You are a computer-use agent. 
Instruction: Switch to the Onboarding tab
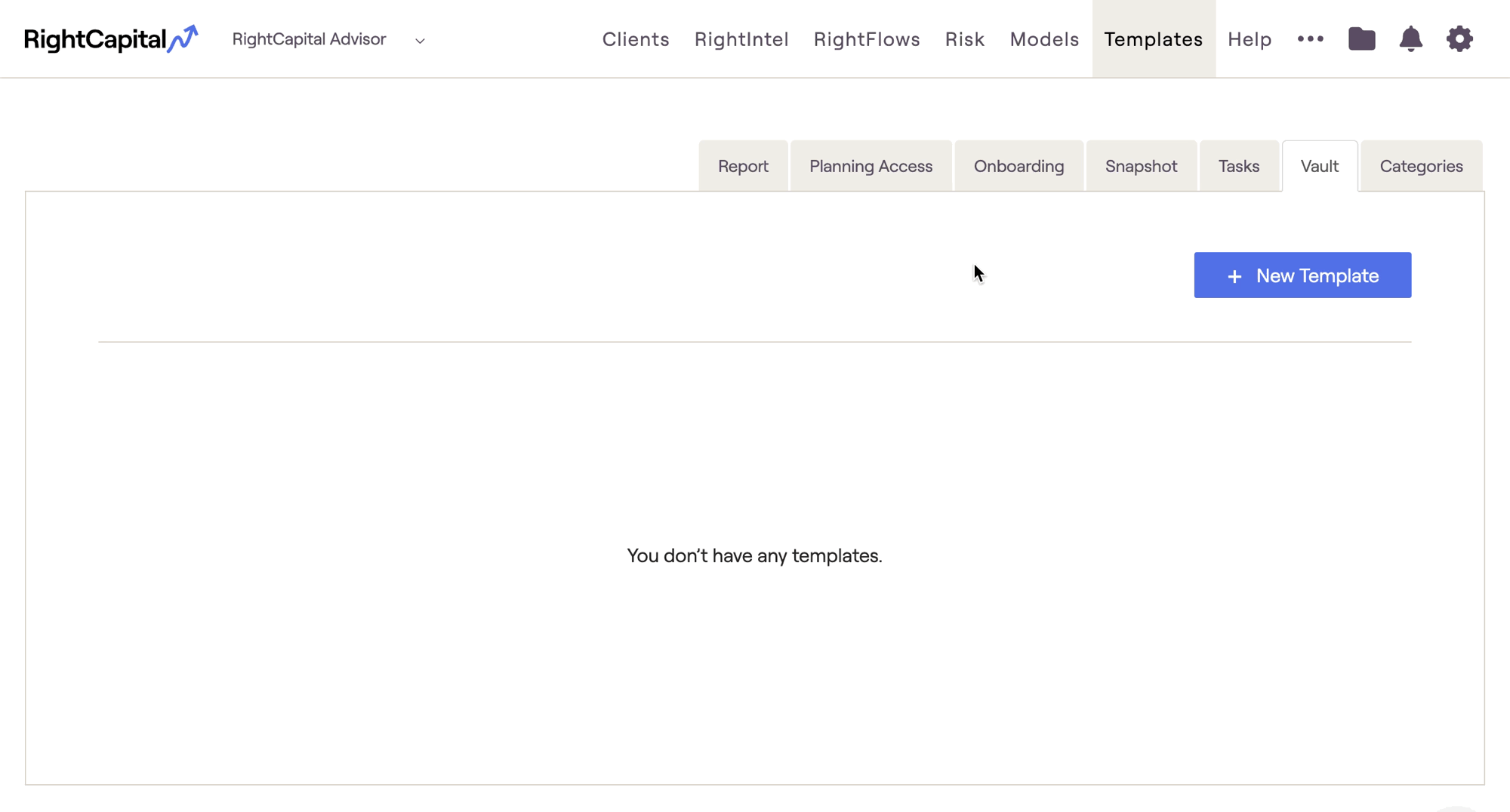1018,166
